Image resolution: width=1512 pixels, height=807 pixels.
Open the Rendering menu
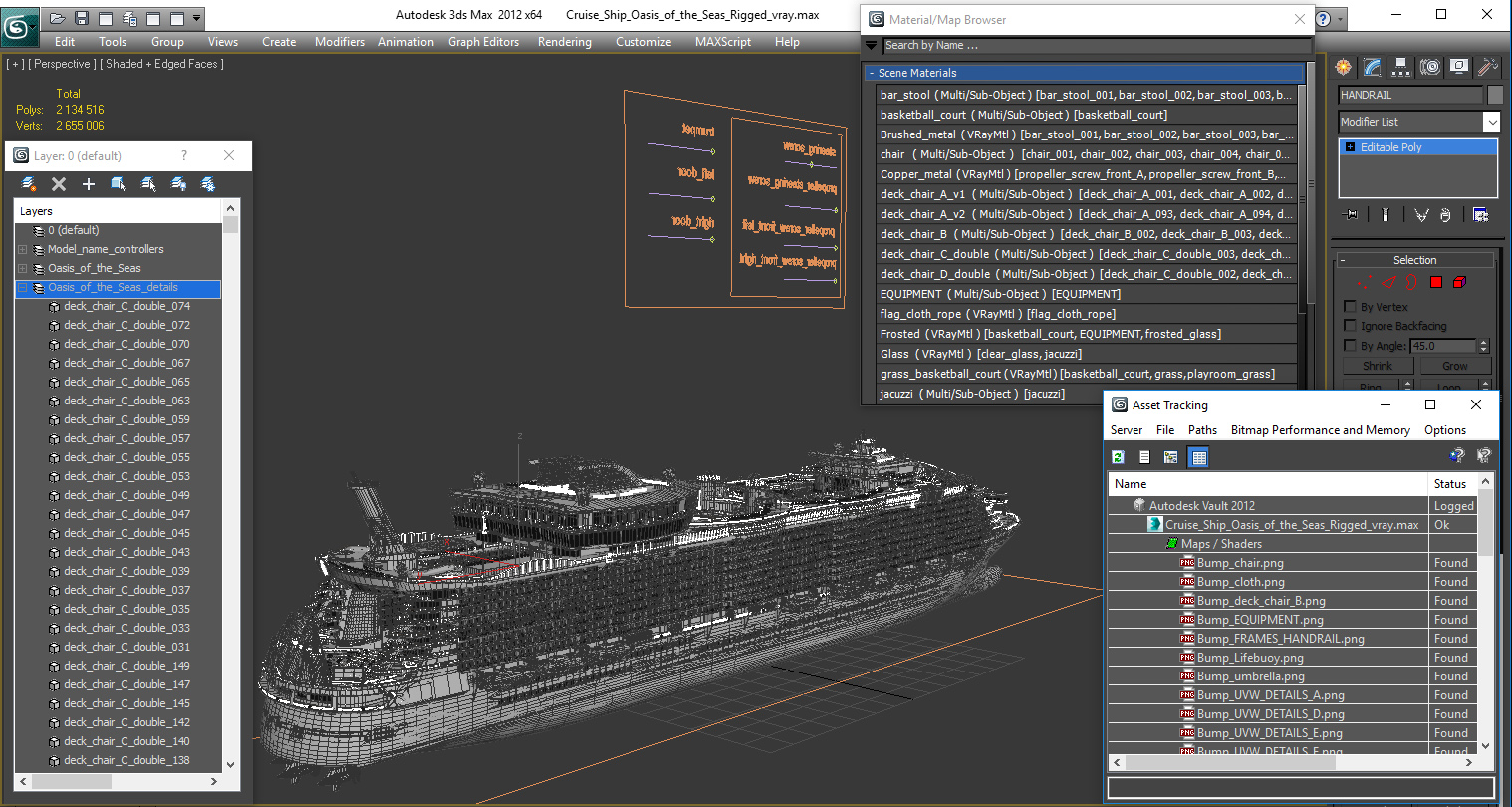click(x=565, y=42)
